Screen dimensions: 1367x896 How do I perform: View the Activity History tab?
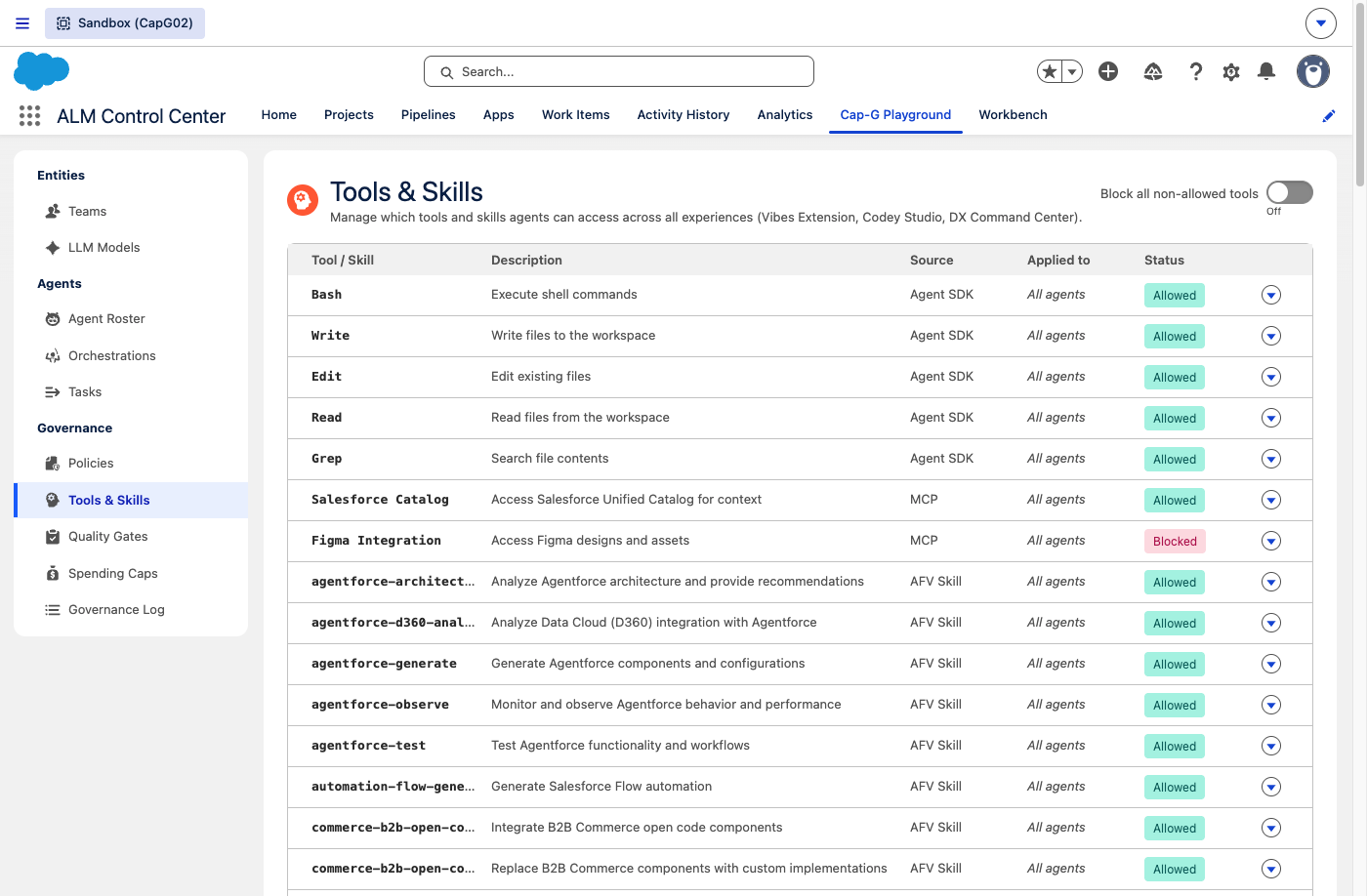point(683,115)
